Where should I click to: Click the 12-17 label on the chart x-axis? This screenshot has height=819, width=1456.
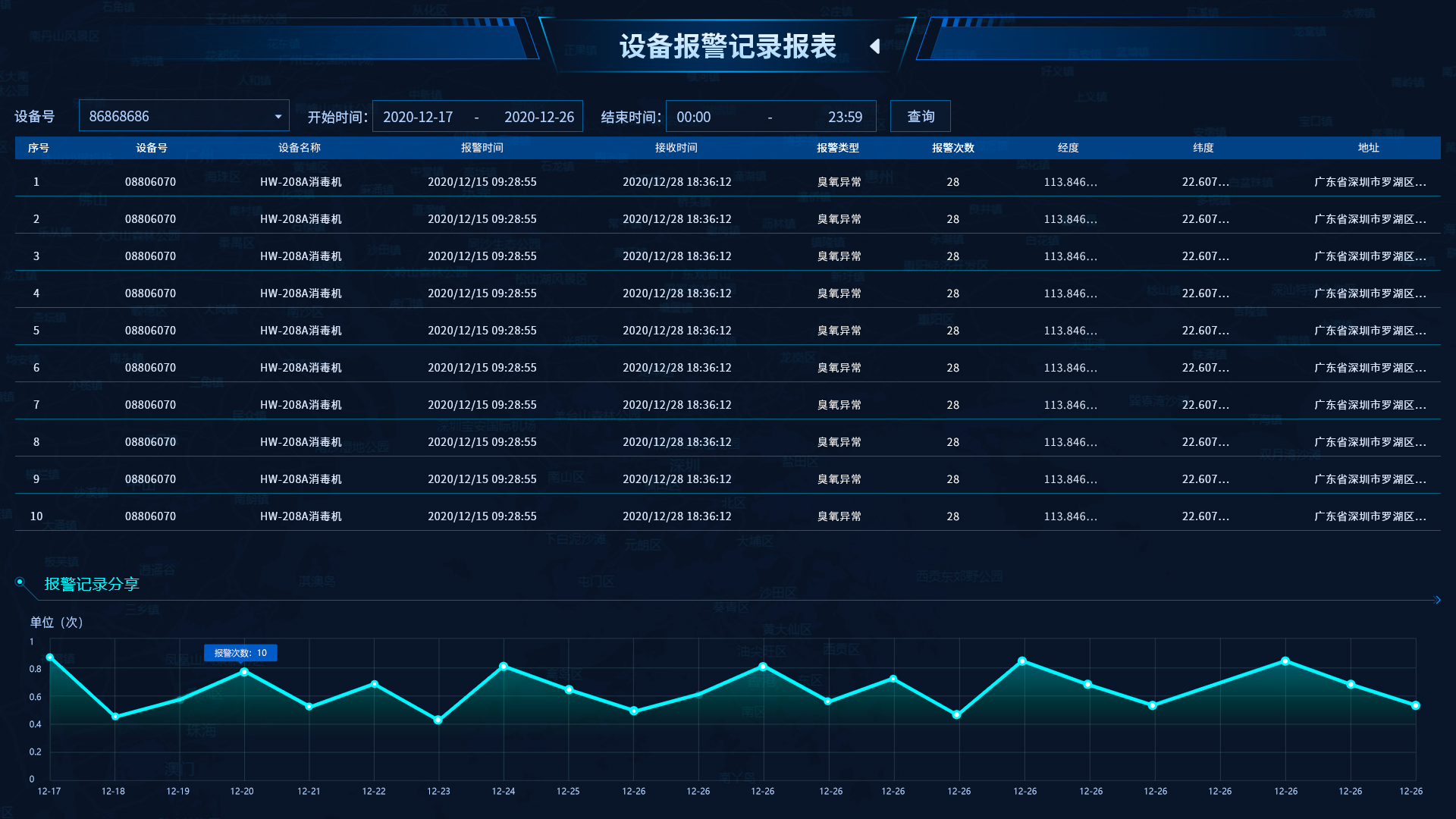(x=49, y=791)
